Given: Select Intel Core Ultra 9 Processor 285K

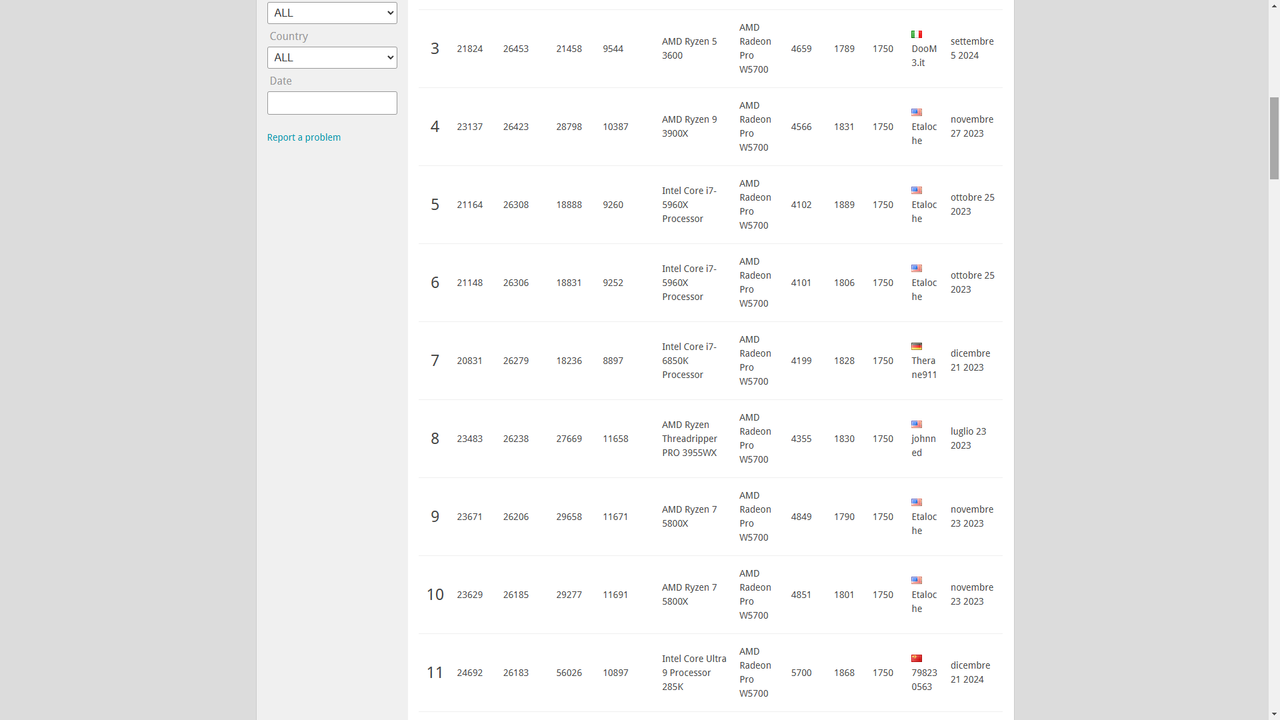Looking at the screenshot, I should click(694, 673).
